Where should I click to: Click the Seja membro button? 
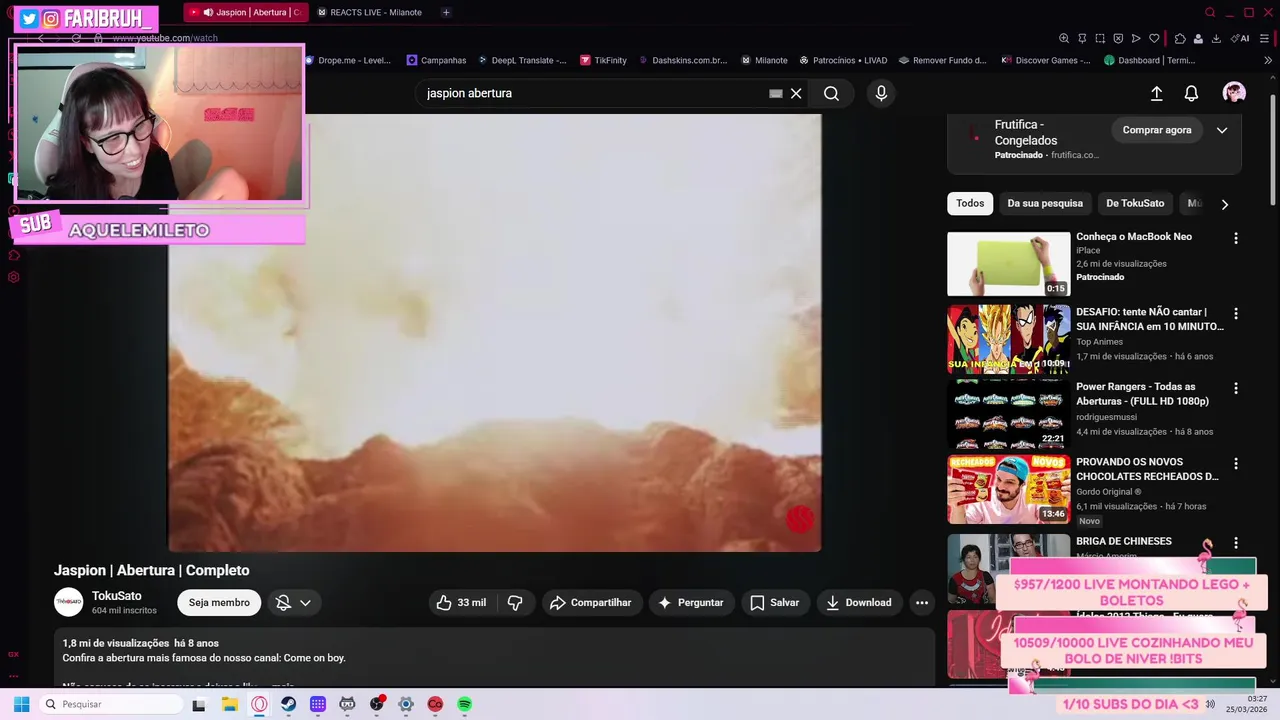(219, 602)
